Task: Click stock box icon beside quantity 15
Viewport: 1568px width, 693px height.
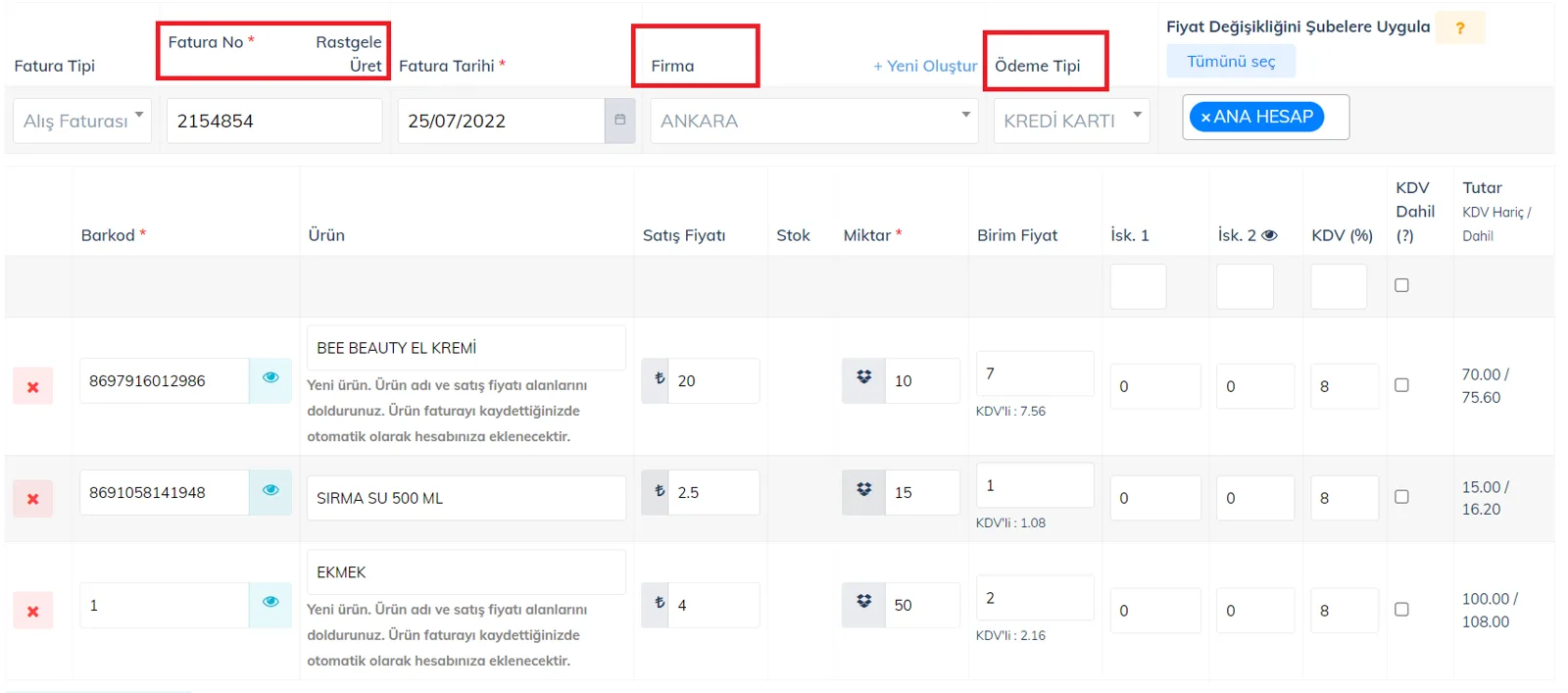Action: pyautogui.click(x=863, y=492)
